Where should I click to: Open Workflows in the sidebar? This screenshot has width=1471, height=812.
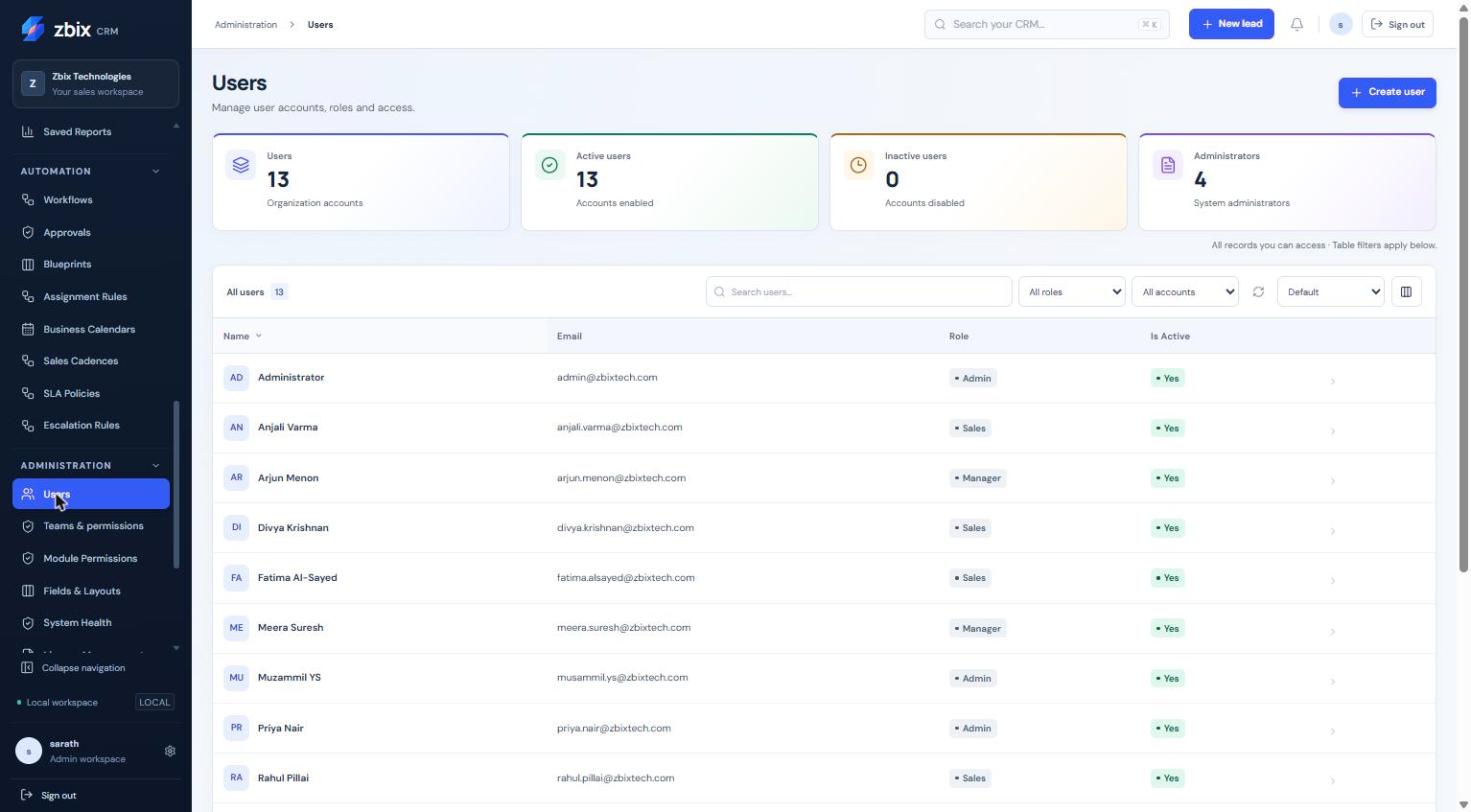click(91, 200)
